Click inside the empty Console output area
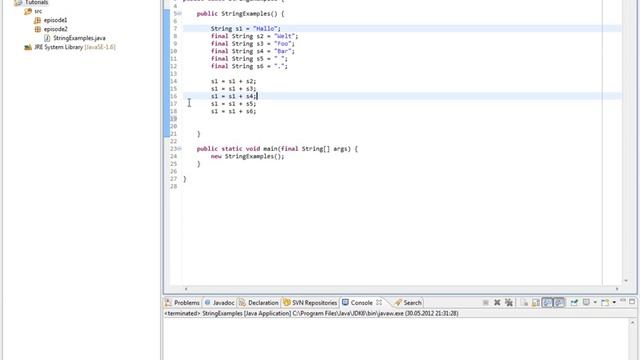This screenshot has height=360, width=640. pos(395,339)
